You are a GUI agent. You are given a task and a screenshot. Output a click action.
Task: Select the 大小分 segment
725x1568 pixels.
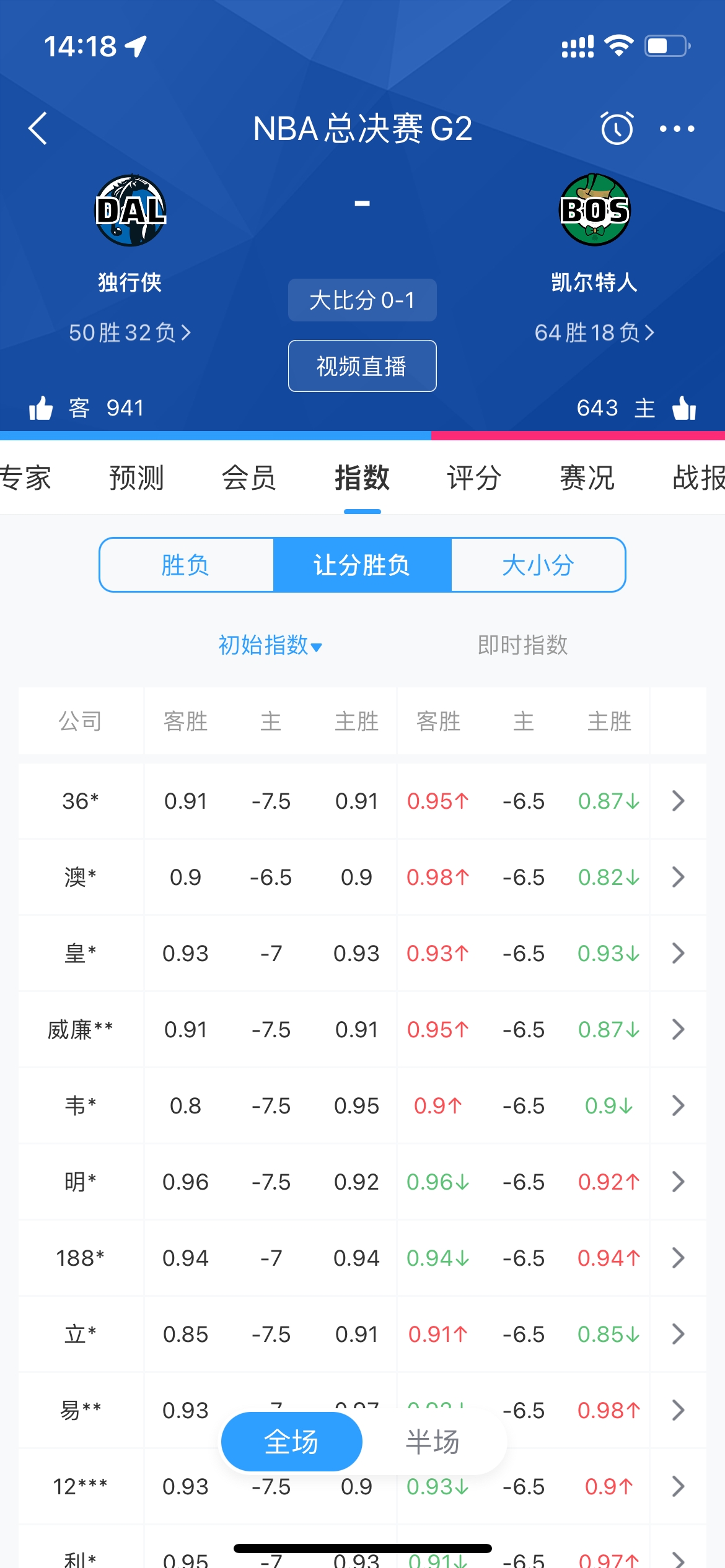coord(538,565)
